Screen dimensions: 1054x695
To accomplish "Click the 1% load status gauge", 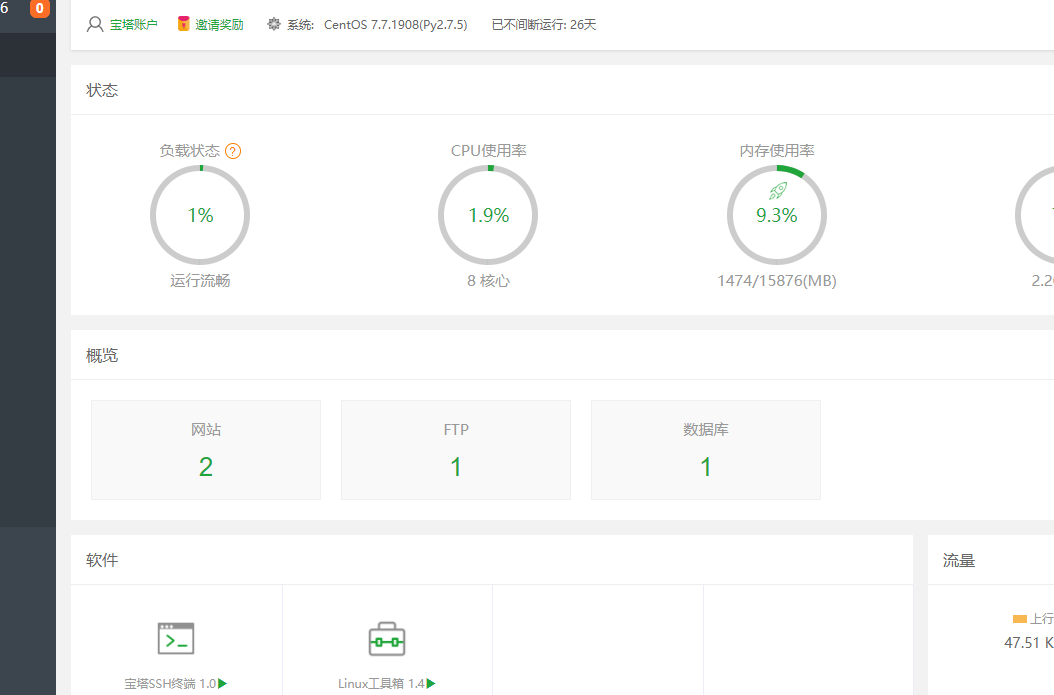I will coord(200,215).
